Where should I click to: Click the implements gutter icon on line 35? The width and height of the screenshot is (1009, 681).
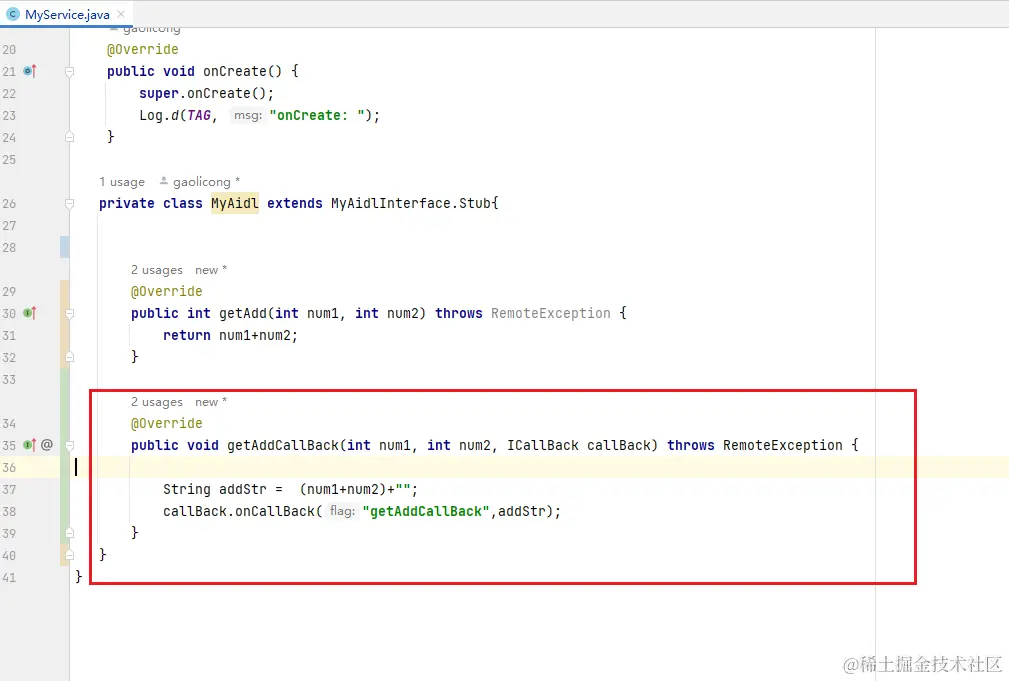coord(30,445)
